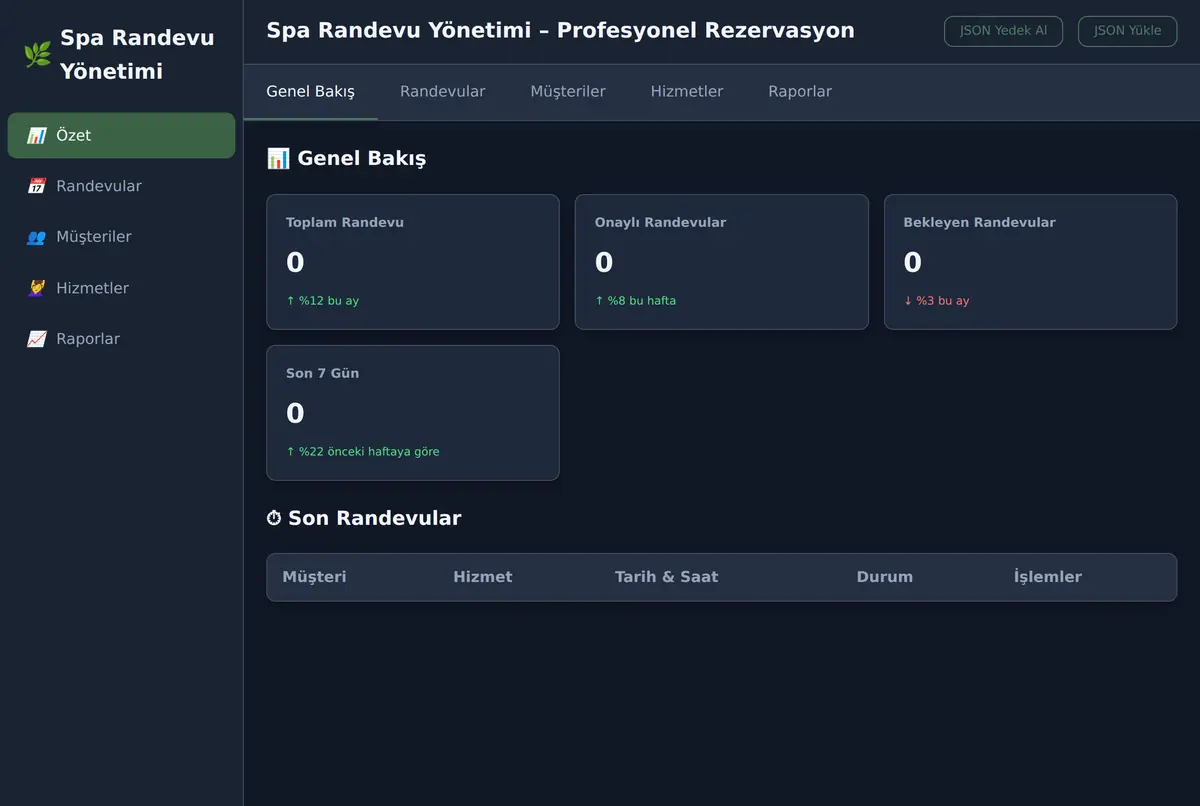Viewport: 1200px width, 806px height.
Task: Click the '%12 bu ay' trend text
Action: 322,301
